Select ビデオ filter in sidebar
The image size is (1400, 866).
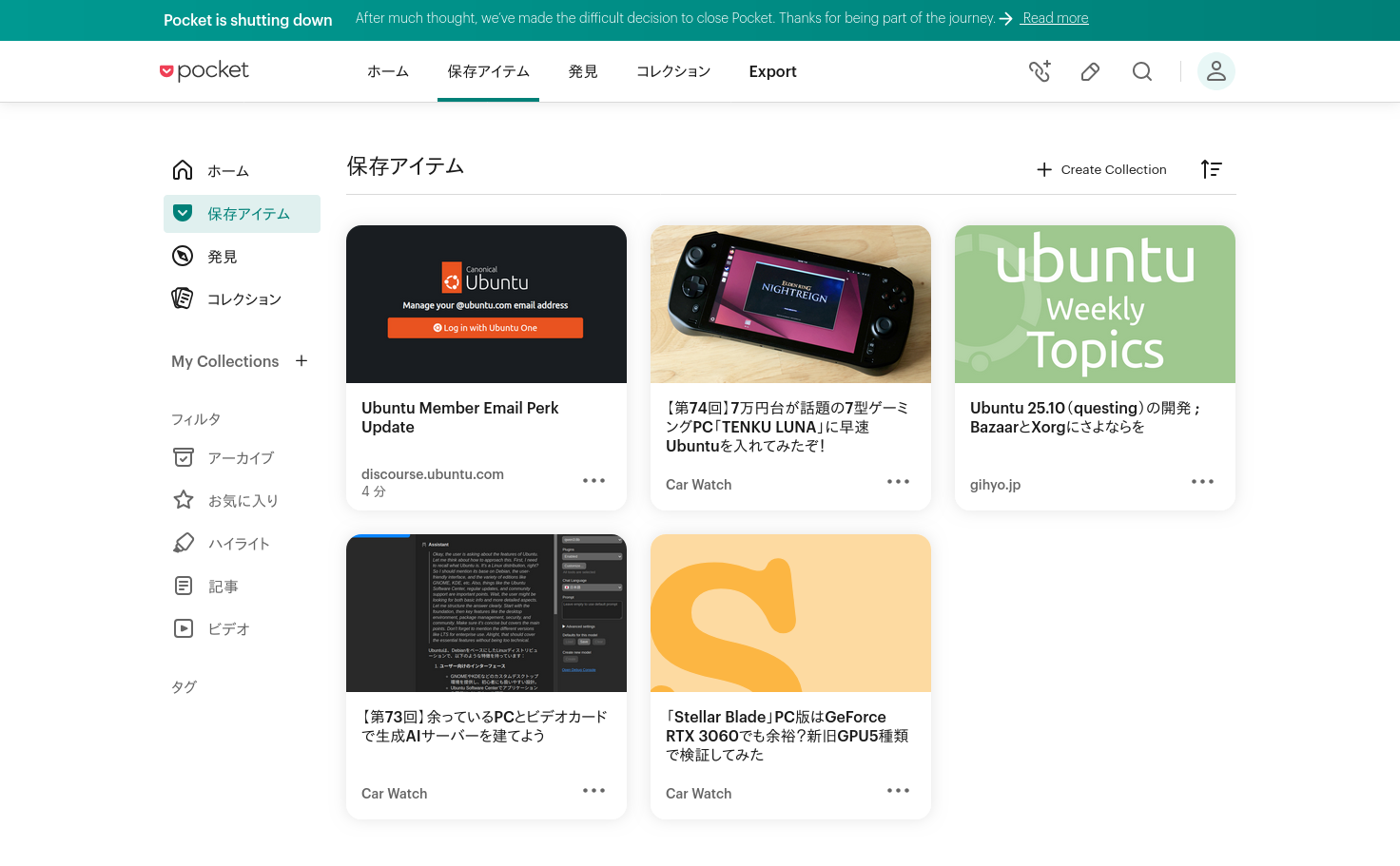point(228,628)
